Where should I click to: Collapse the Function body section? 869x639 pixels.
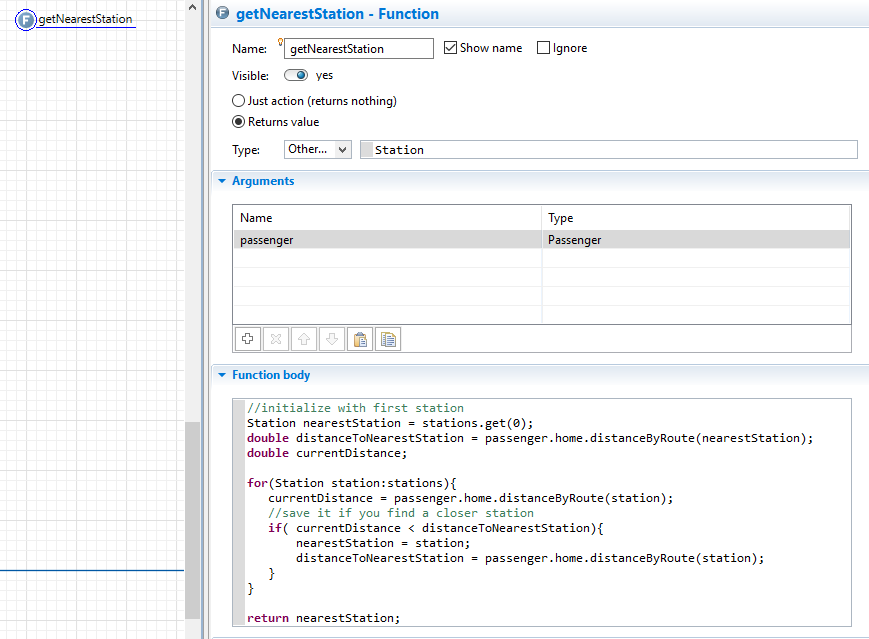[x=222, y=375]
